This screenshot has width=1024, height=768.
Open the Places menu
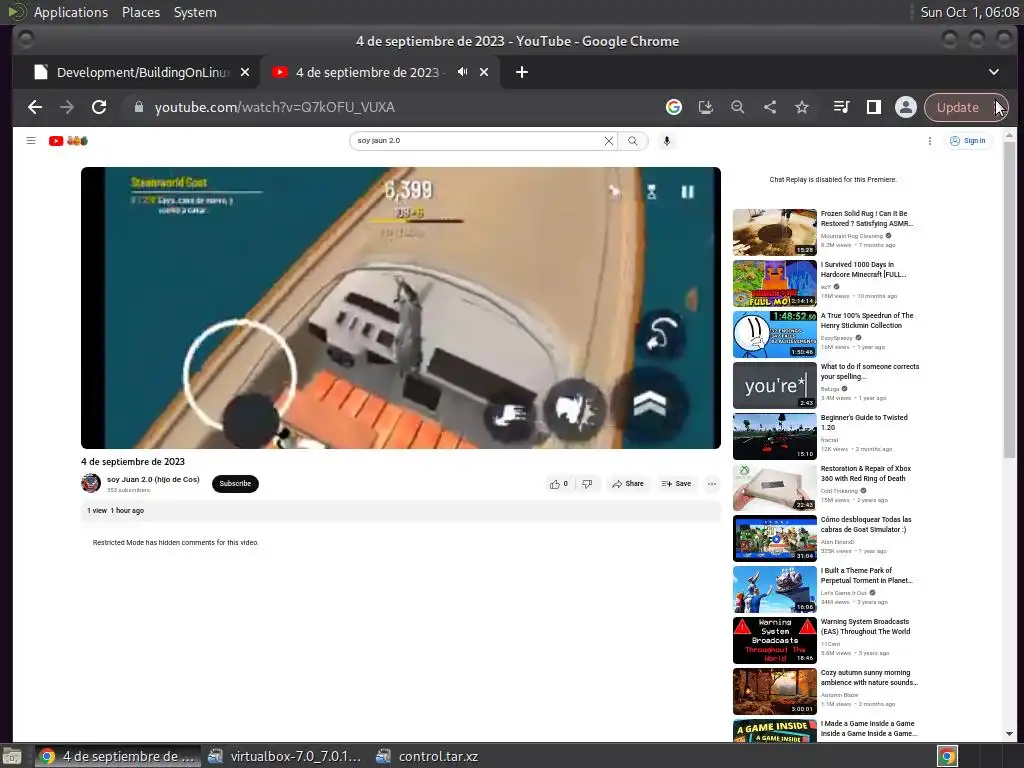click(141, 12)
